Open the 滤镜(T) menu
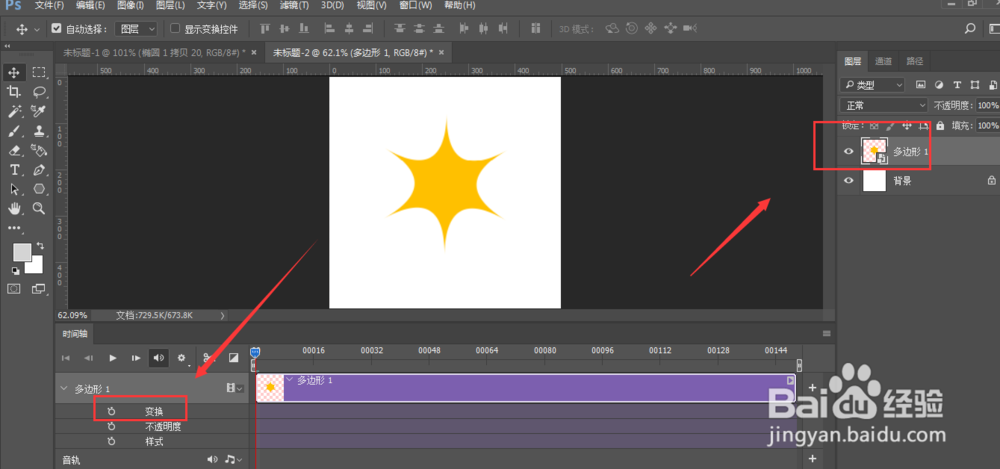The image size is (1000, 469). [x=296, y=6]
